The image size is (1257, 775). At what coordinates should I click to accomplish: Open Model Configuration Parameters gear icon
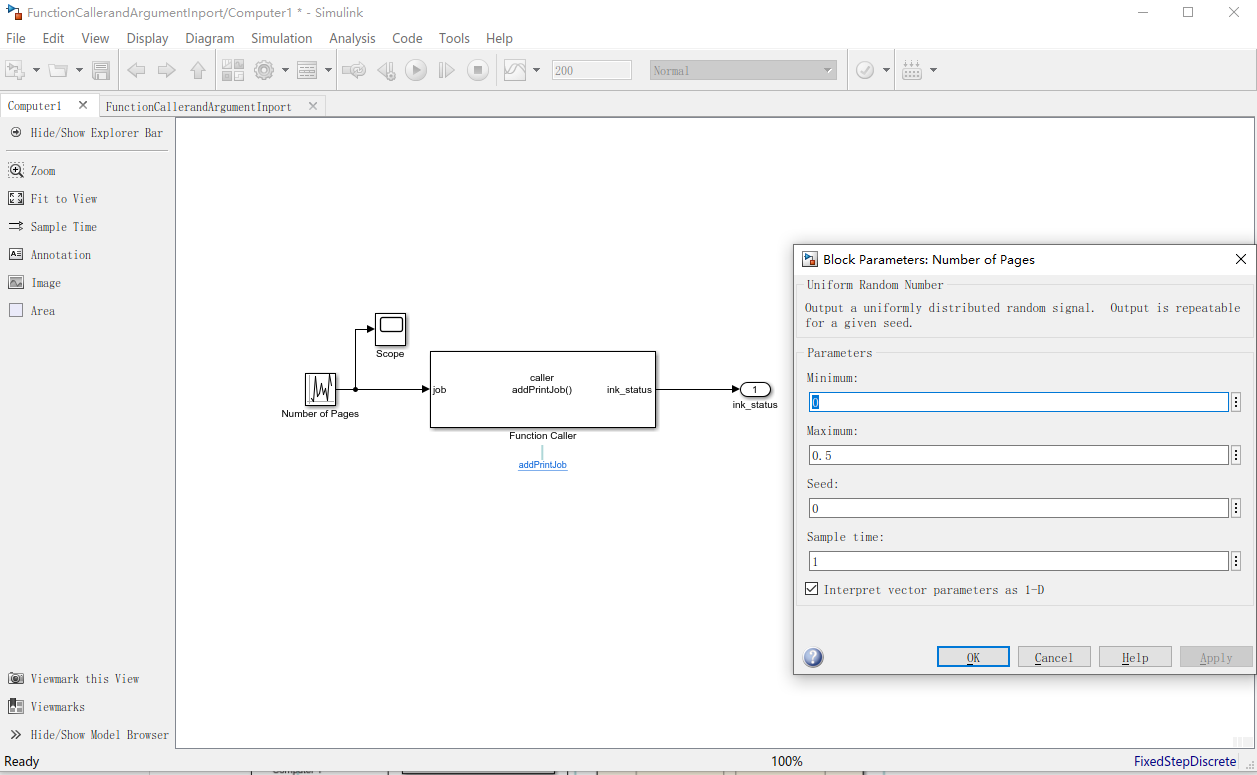pos(264,70)
